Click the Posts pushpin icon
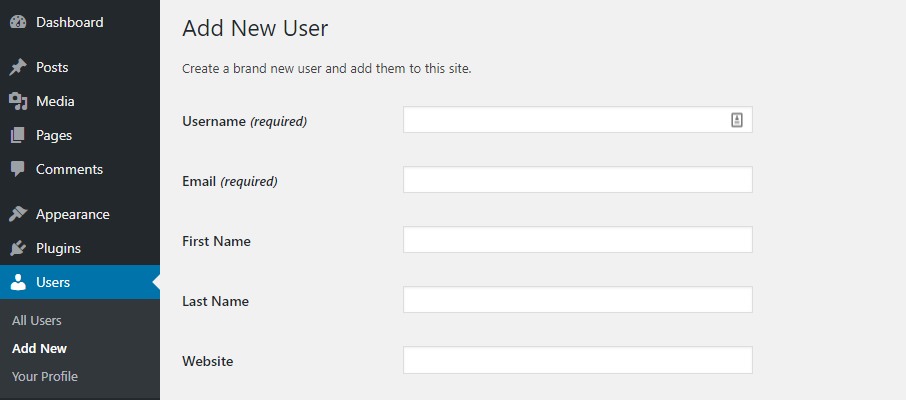 (x=18, y=68)
